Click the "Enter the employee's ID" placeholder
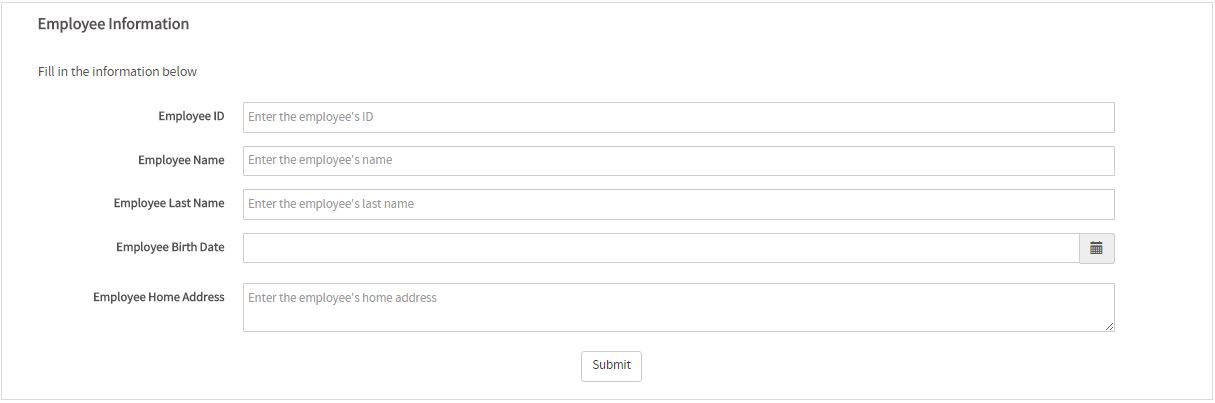 pos(311,117)
